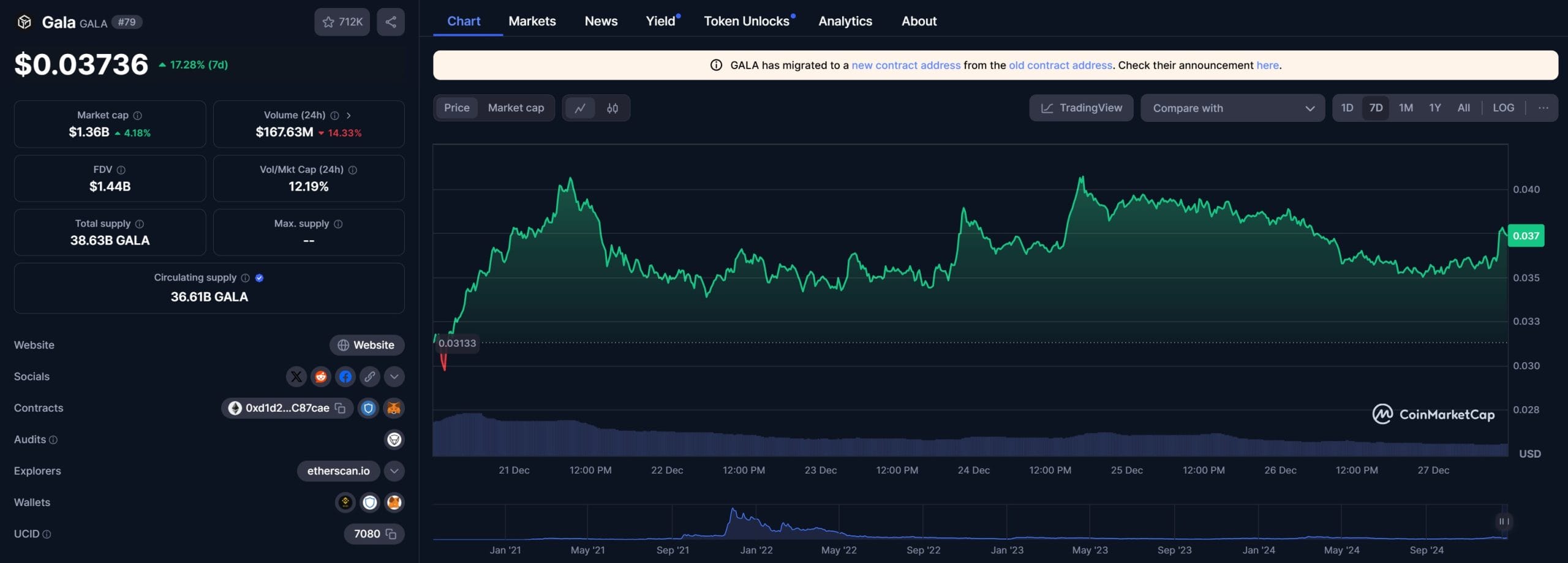The width and height of the screenshot is (1568, 563).
Task: Add Gala to watchlist via star button
Action: (342, 22)
